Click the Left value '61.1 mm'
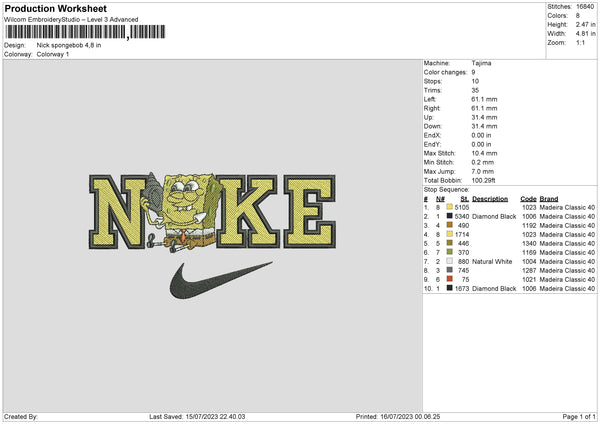The width and height of the screenshot is (600, 424). (484, 99)
